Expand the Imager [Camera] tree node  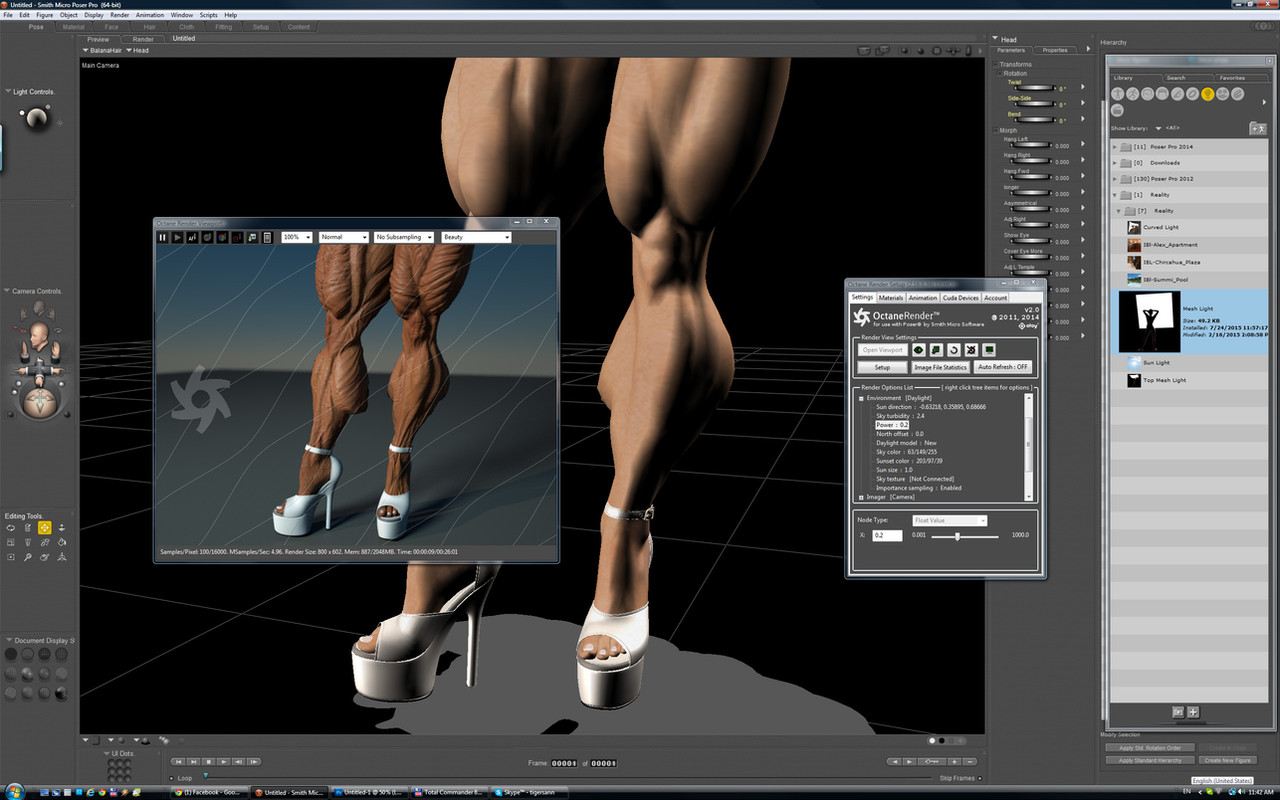point(861,497)
